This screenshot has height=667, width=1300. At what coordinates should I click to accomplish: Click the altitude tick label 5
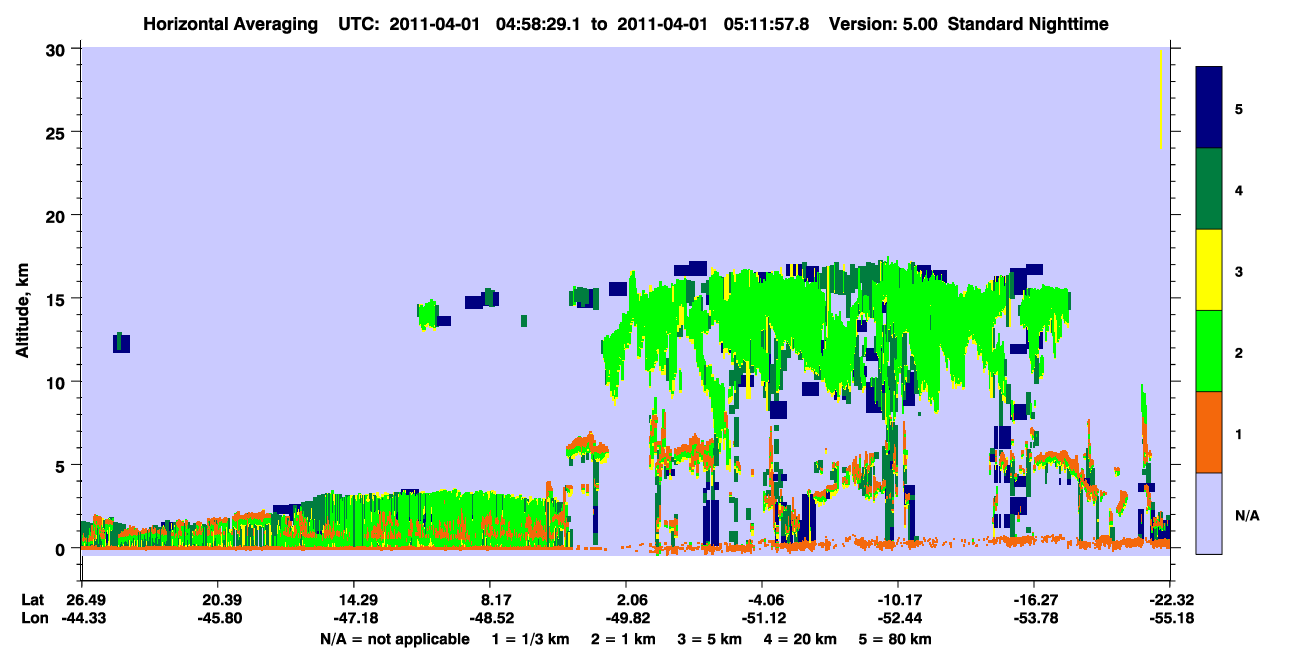(62, 465)
